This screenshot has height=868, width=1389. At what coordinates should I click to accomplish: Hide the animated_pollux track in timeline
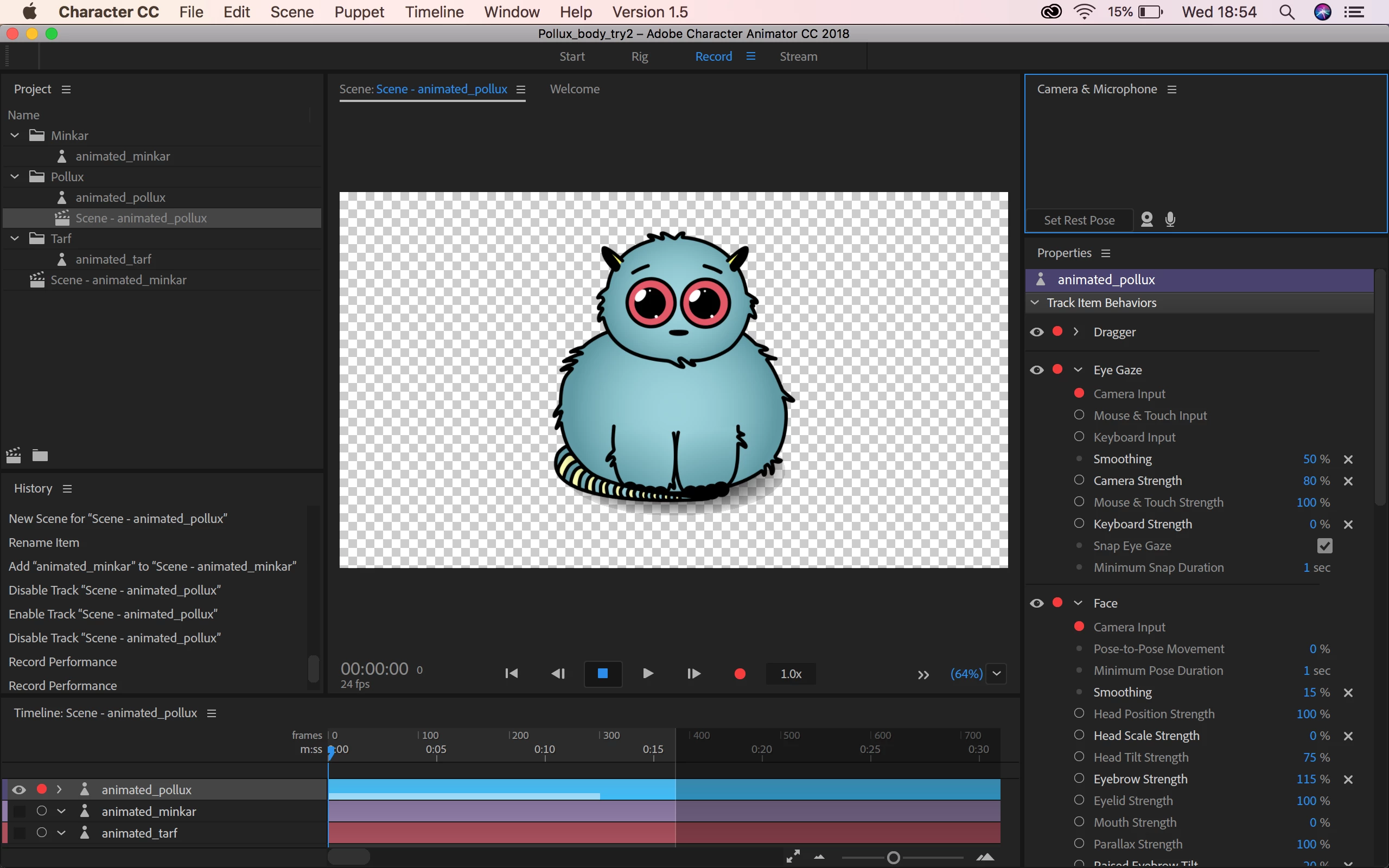(x=19, y=790)
